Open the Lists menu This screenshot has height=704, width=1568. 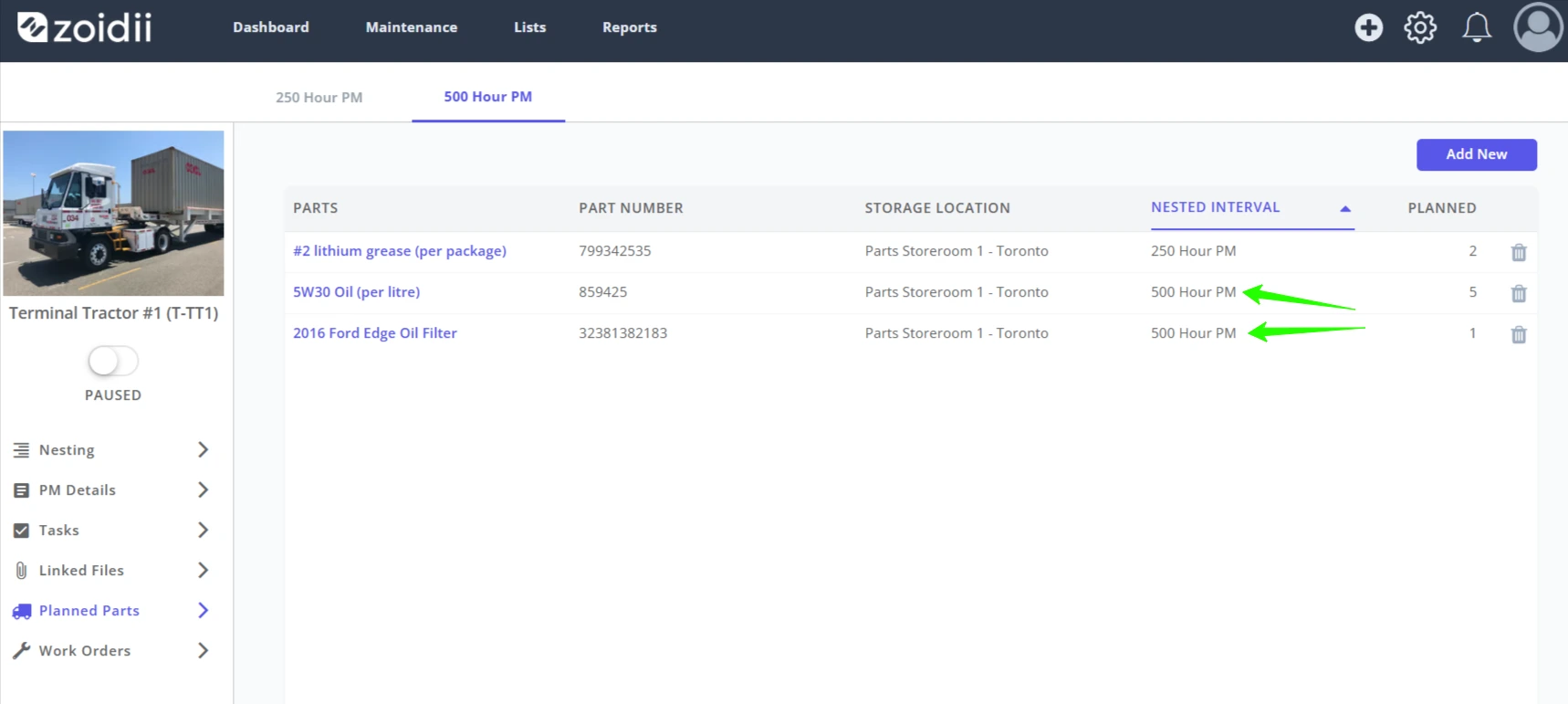(x=529, y=27)
